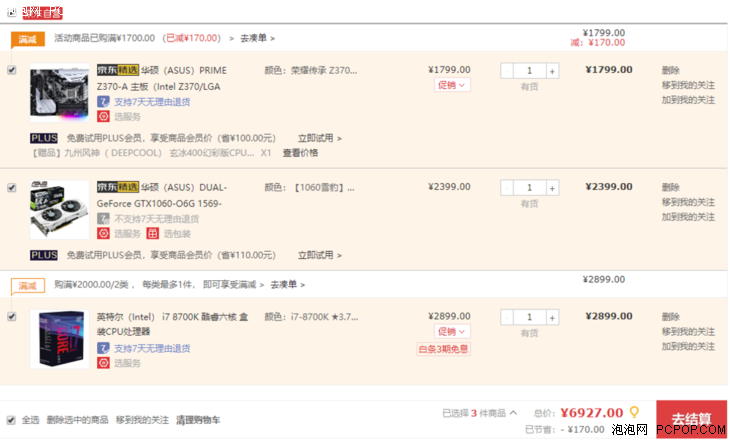Move i7 8700K to 我的关注
The width and height of the screenshot is (730, 440).
coord(688,332)
